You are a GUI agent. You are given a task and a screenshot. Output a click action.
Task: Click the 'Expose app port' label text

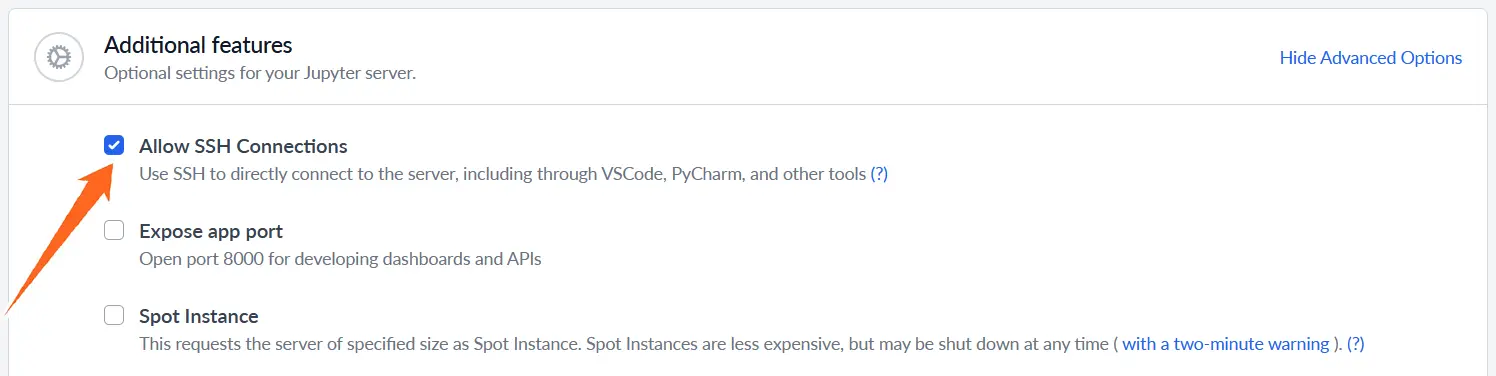pos(211,231)
